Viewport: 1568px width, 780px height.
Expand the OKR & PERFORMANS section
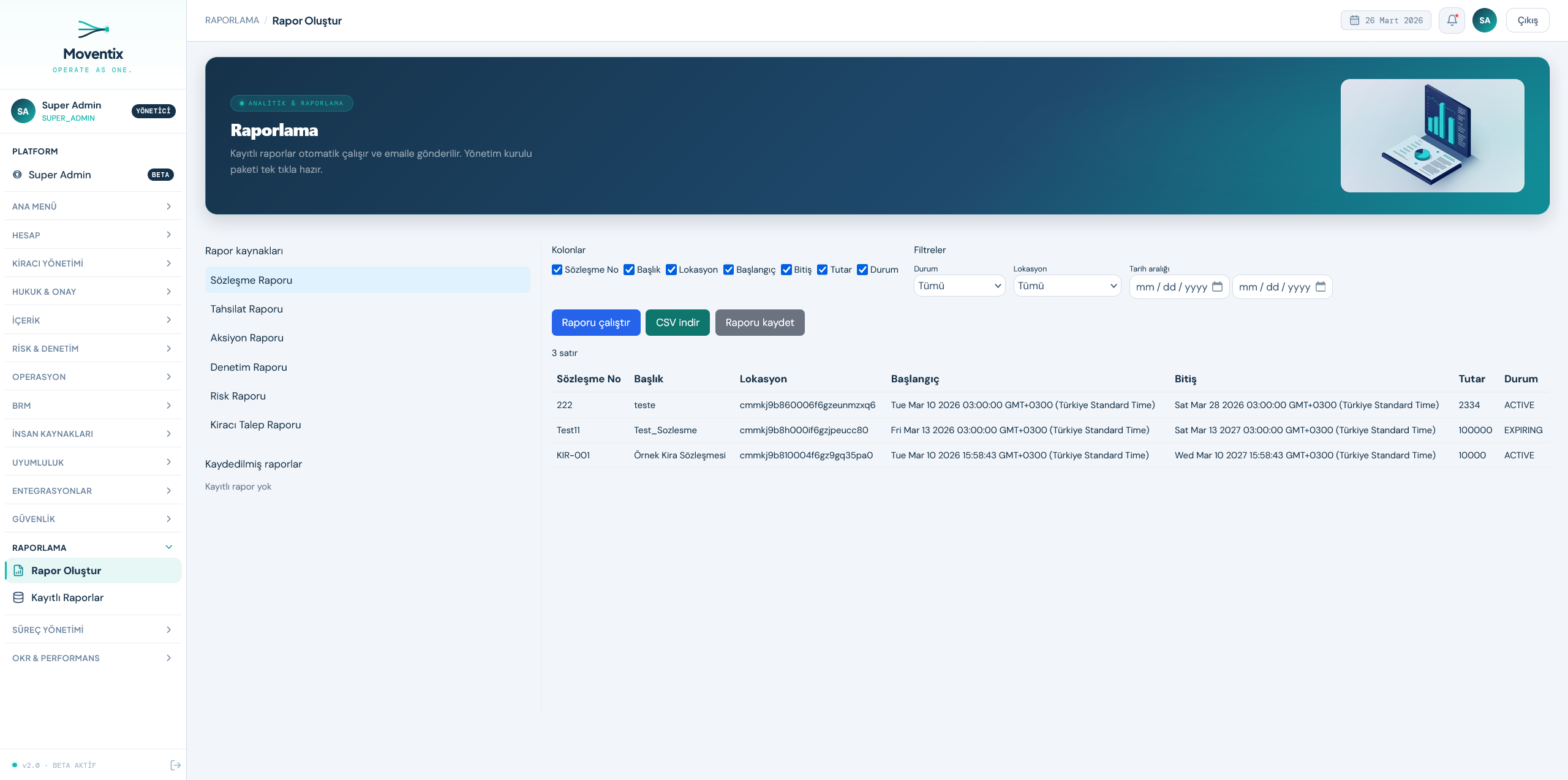93,658
